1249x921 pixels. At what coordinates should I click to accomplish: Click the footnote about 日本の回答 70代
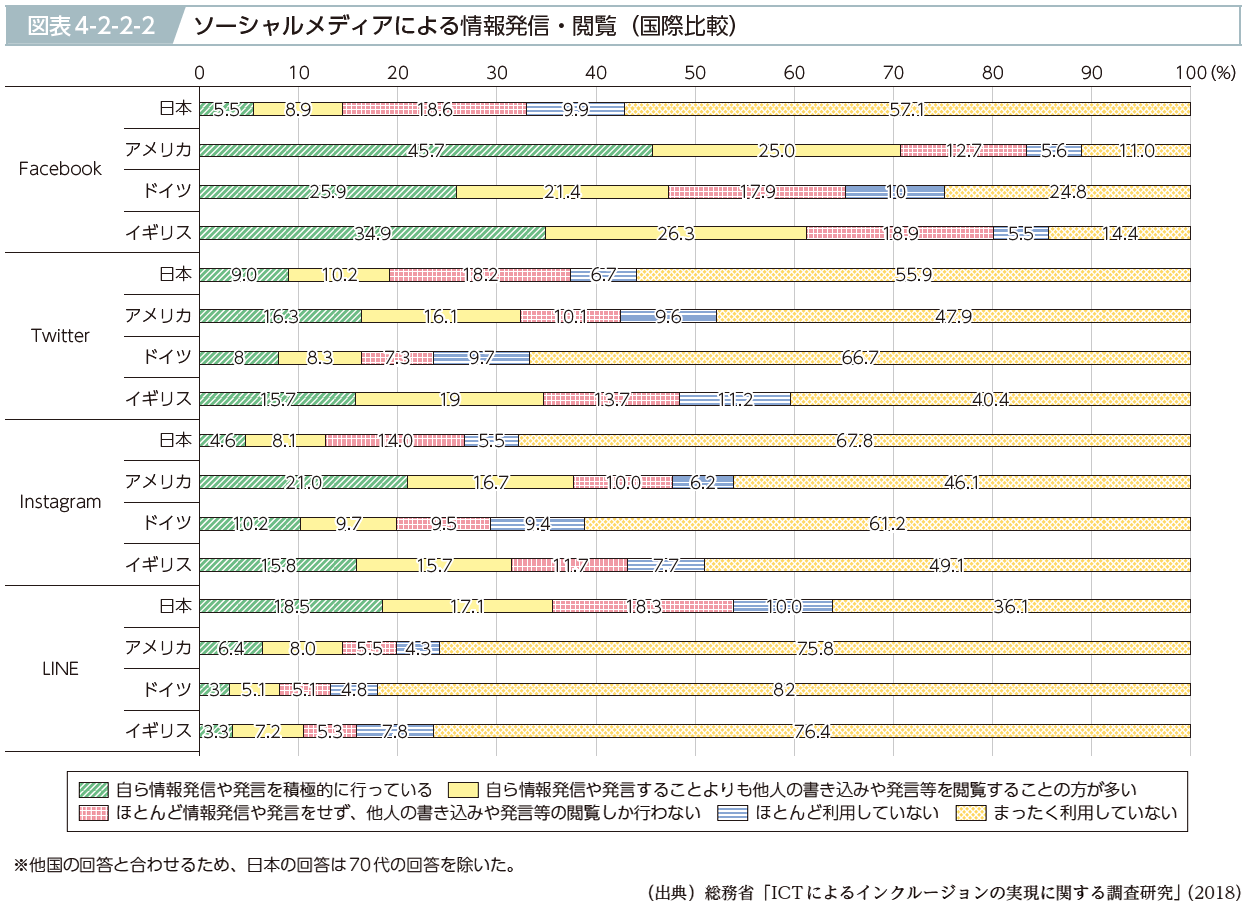265,863
